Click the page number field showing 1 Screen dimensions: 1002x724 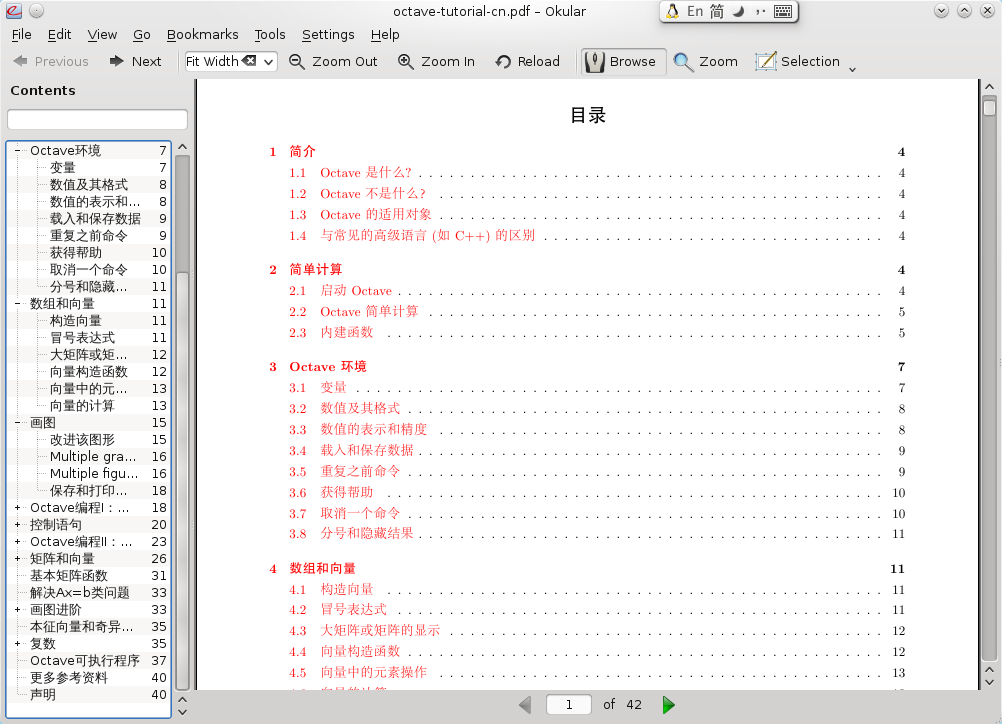pyautogui.click(x=569, y=704)
